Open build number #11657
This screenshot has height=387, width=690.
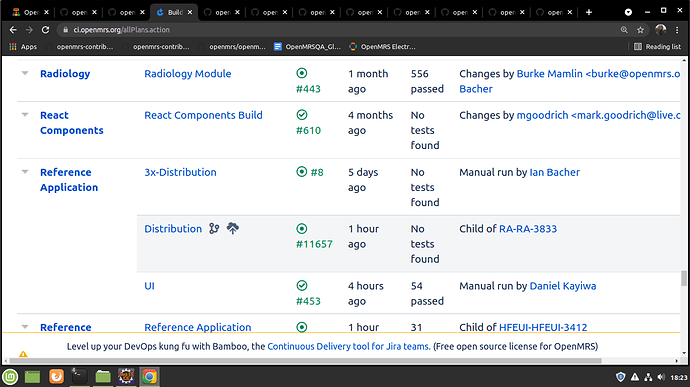pyautogui.click(x=314, y=244)
